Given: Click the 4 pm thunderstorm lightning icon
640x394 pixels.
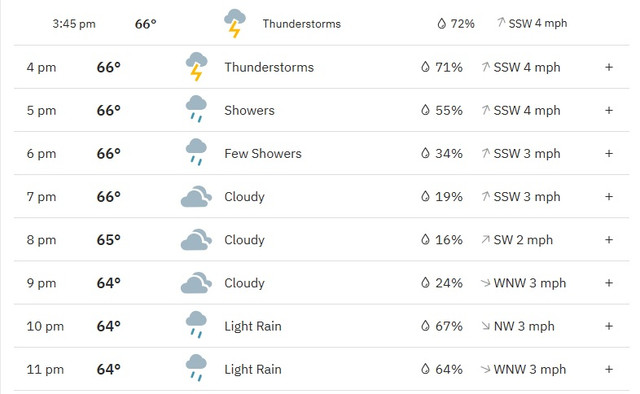Looking at the screenshot, I should pyautogui.click(x=196, y=67).
